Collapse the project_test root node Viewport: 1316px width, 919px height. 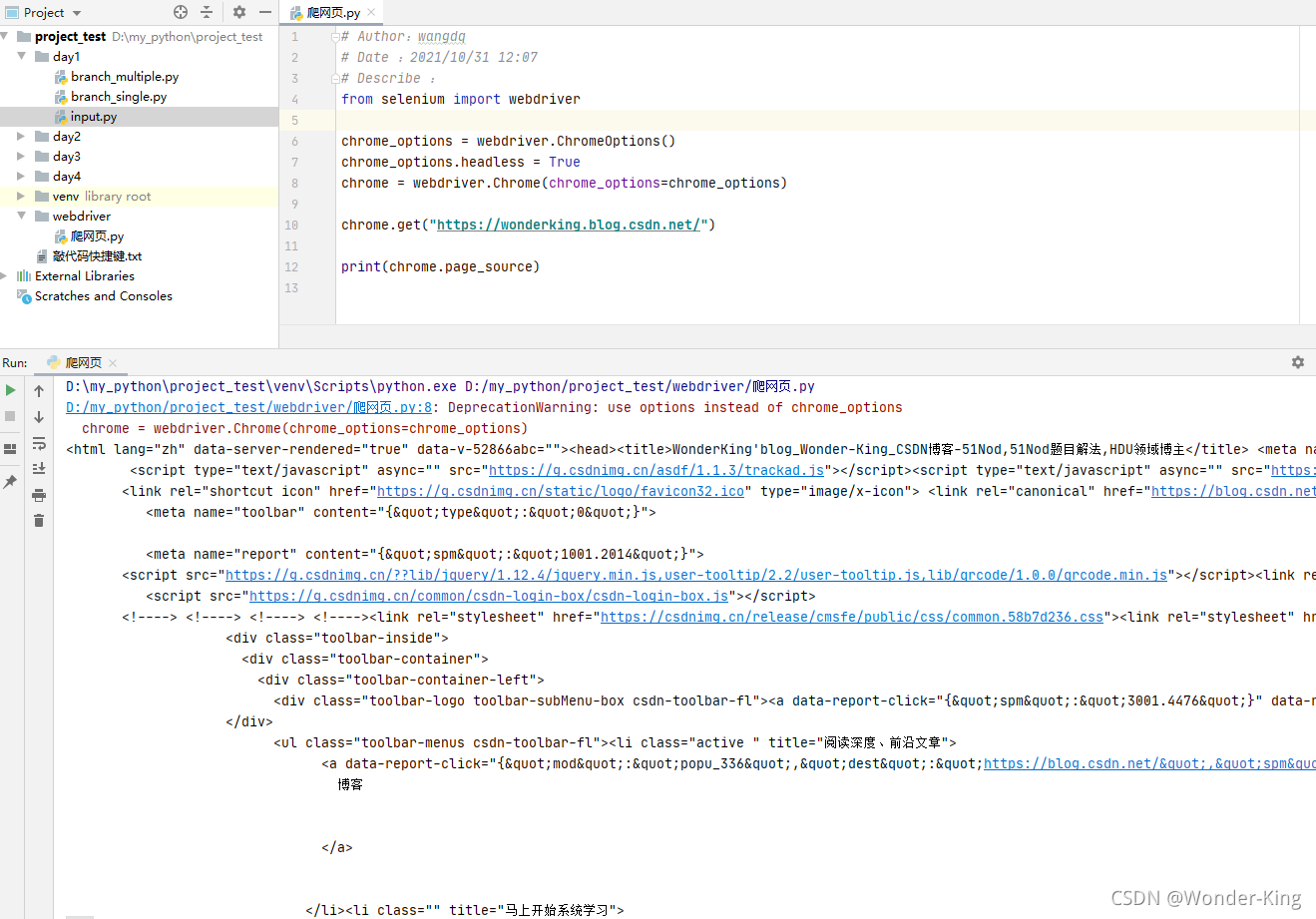(4, 37)
